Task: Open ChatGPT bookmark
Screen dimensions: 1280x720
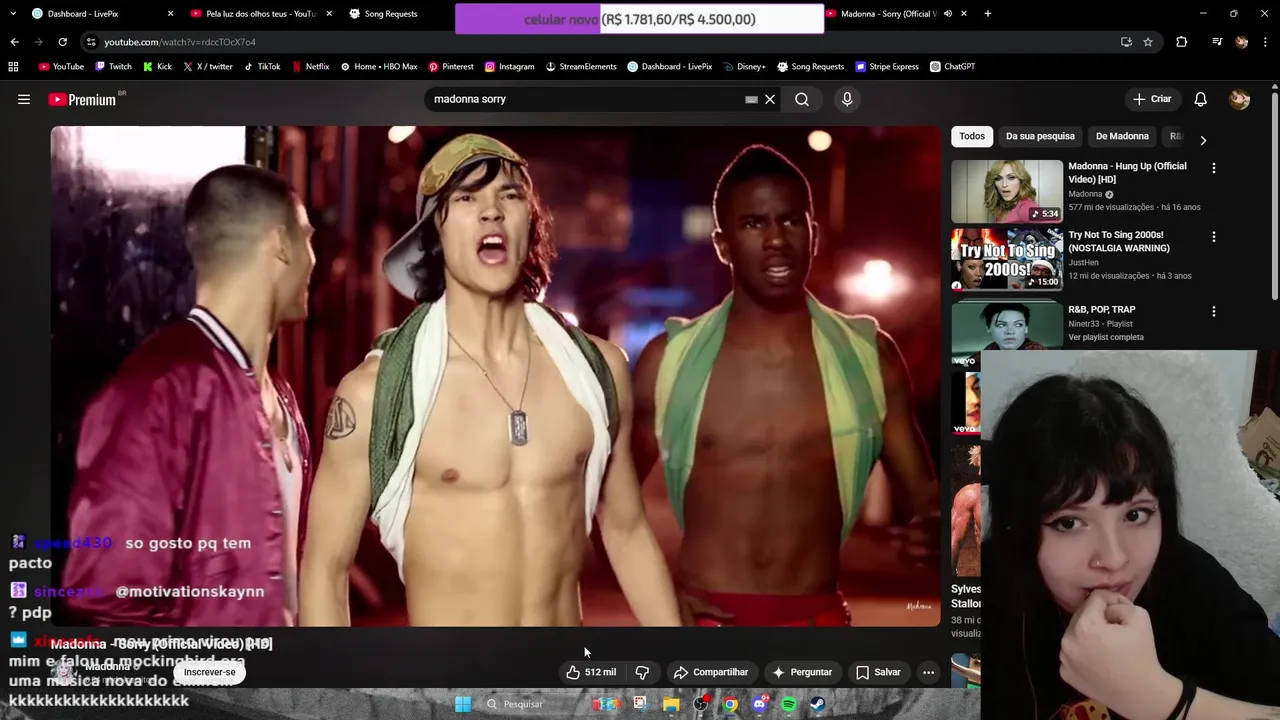Action: click(x=952, y=67)
